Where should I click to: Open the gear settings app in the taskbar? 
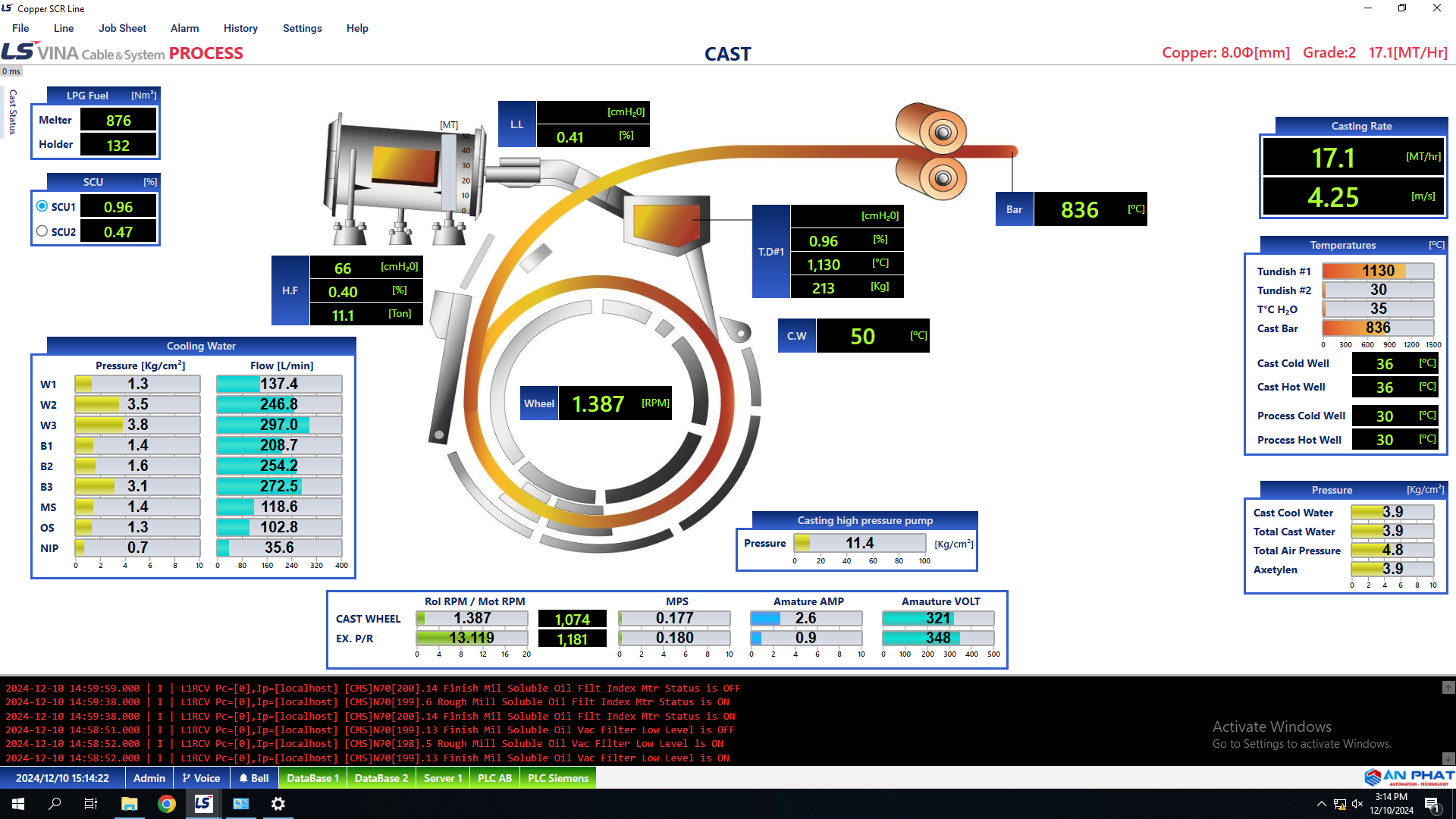pyautogui.click(x=278, y=804)
